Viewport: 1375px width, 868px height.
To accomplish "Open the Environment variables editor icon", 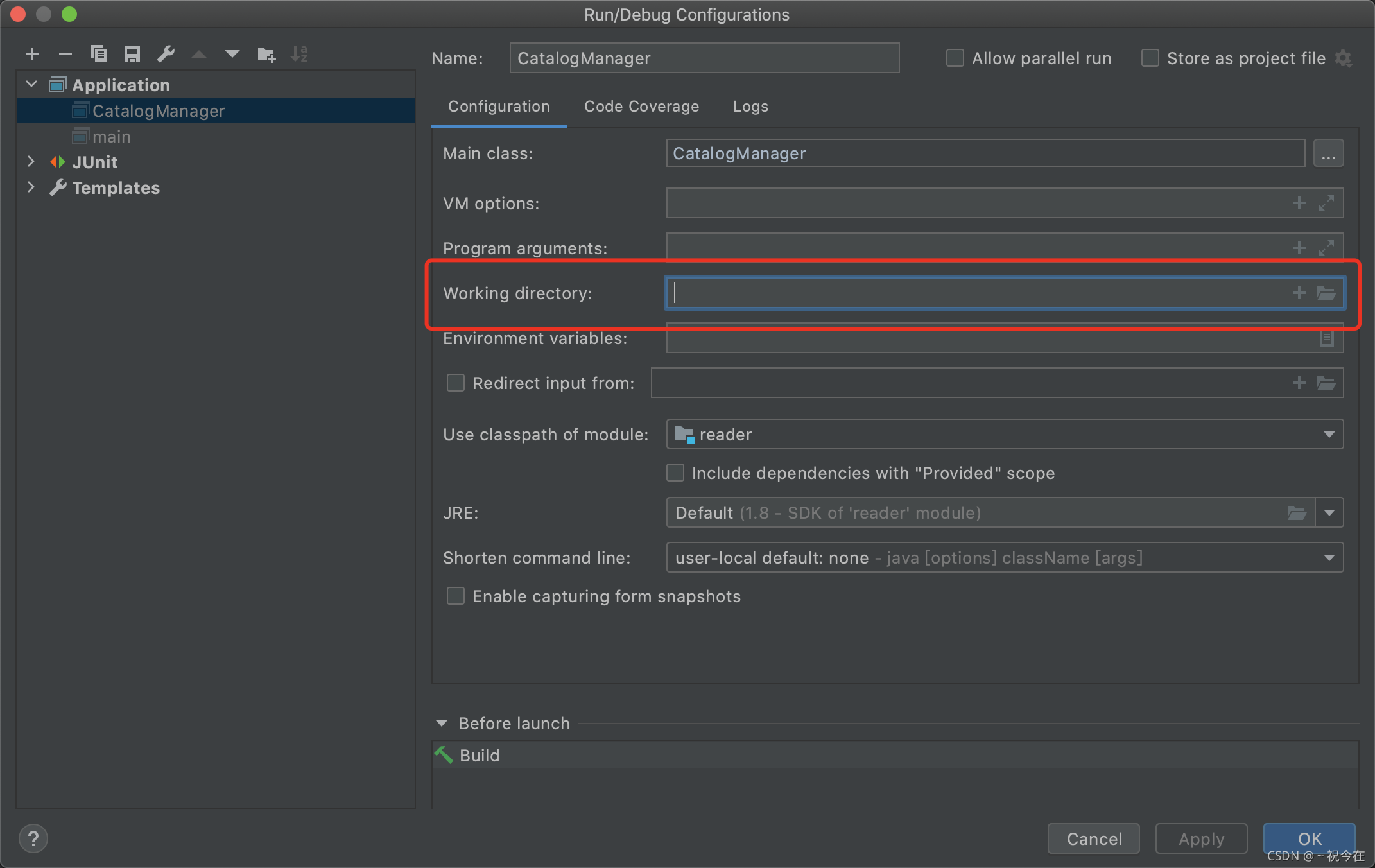I will [1326, 338].
